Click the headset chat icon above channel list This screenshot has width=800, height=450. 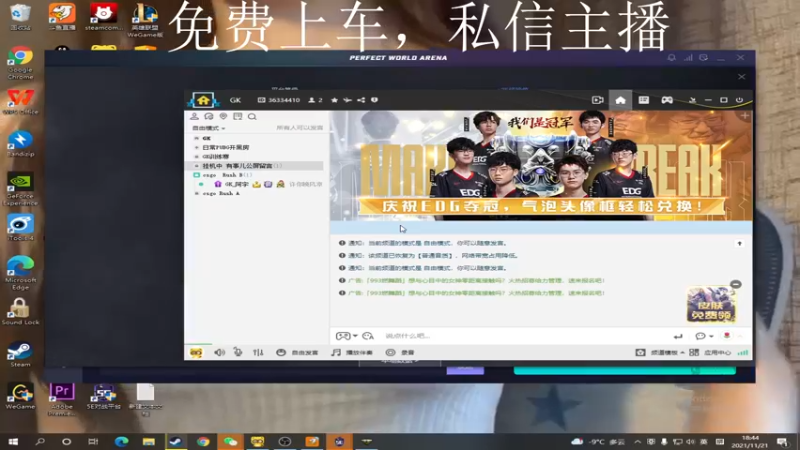pos(209,117)
